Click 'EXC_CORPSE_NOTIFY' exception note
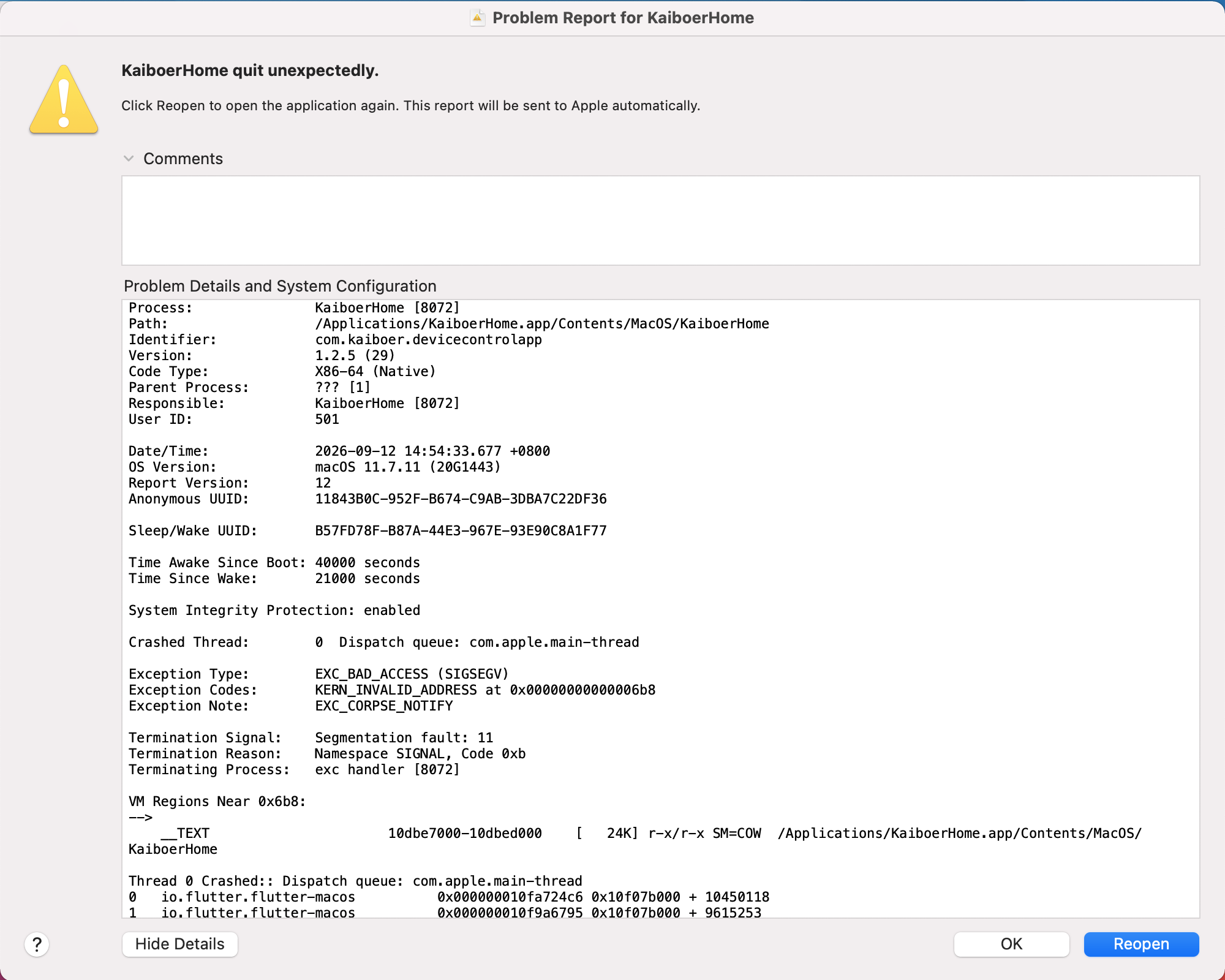 [x=384, y=706]
